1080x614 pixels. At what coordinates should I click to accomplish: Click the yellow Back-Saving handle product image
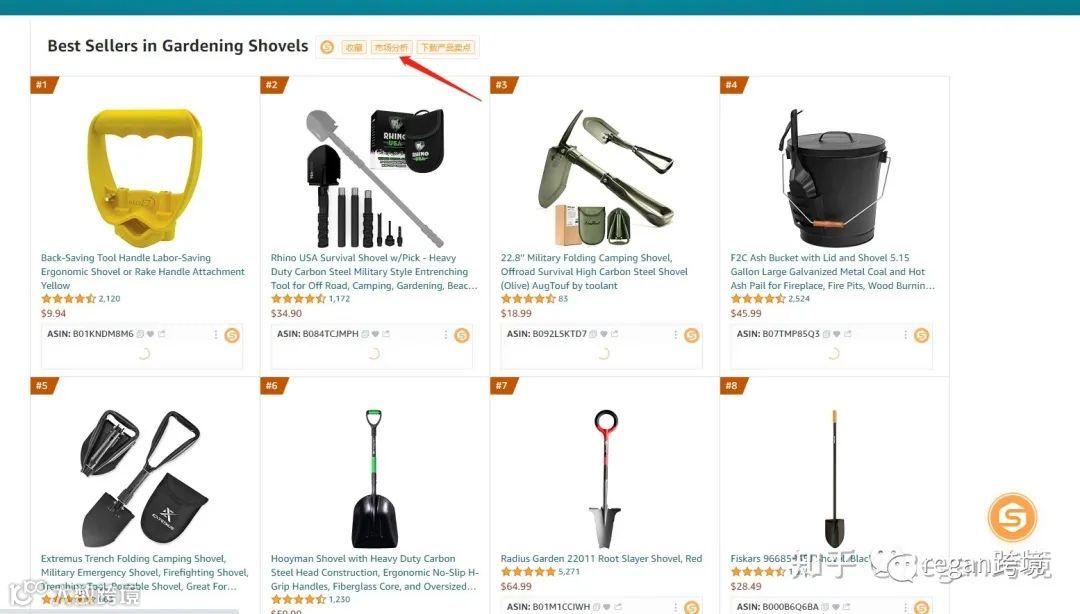(x=144, y=177)
